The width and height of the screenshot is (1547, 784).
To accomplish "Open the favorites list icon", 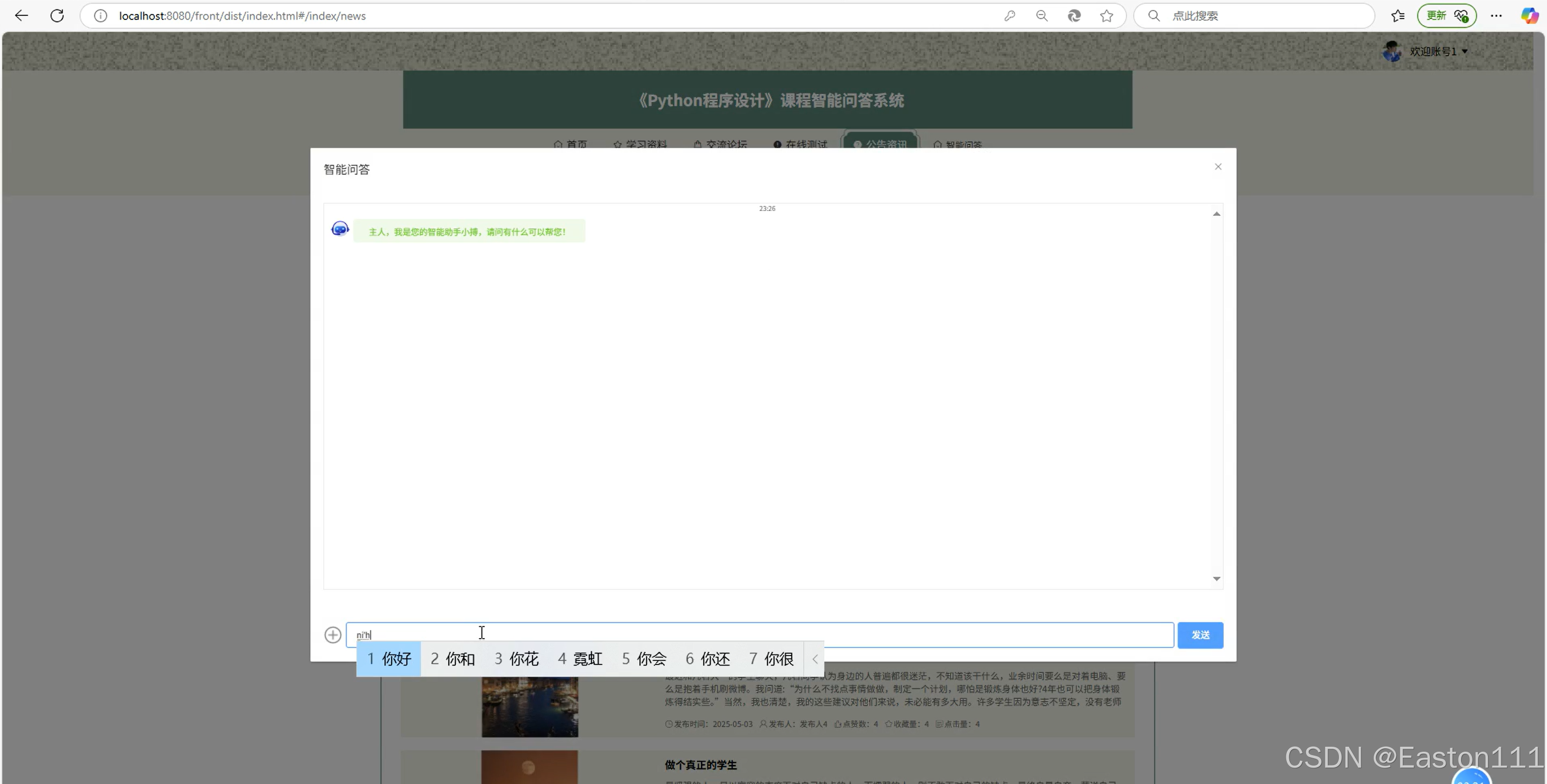I will (x=1398, y=15).
